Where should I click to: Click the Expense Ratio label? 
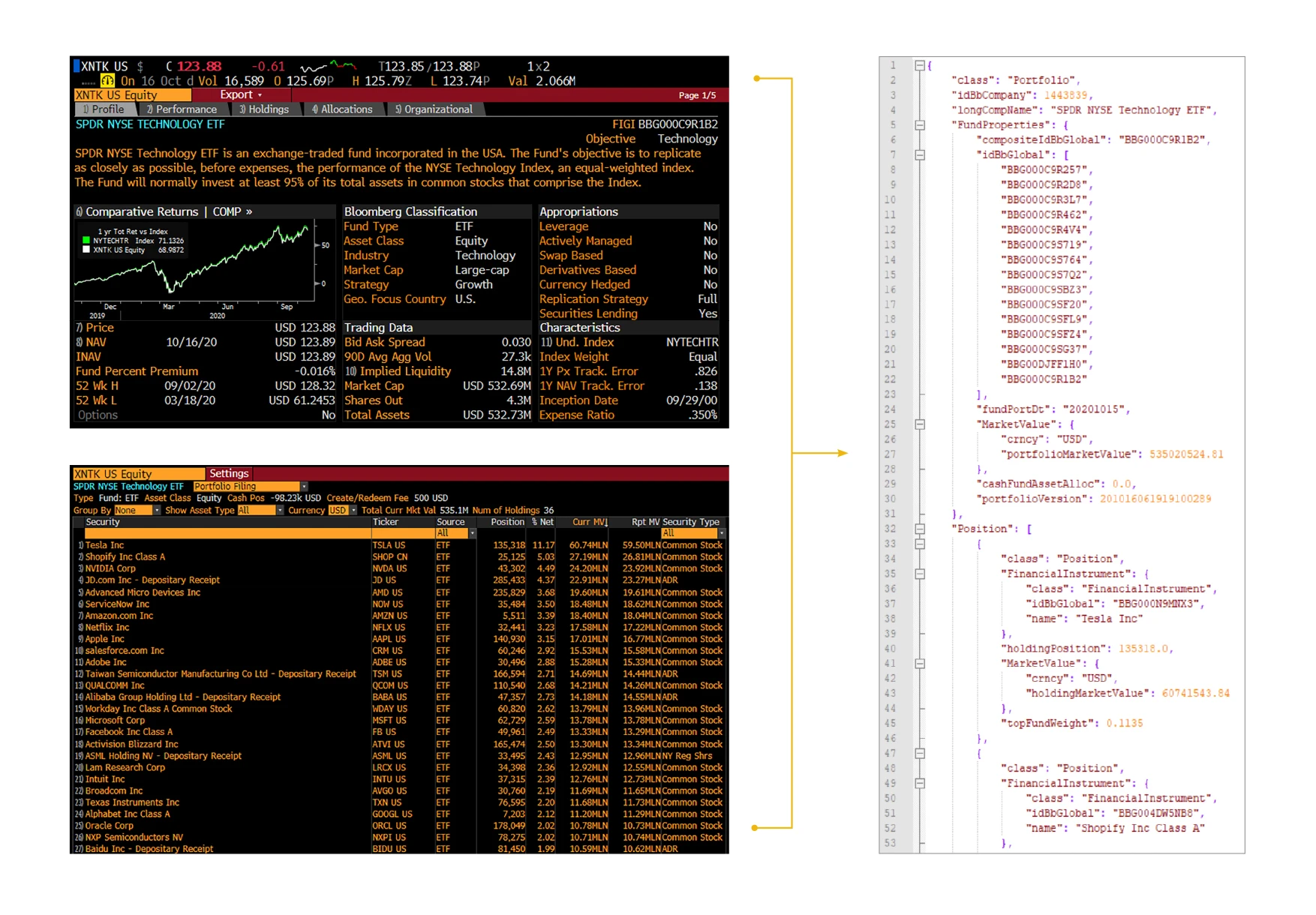576,415
